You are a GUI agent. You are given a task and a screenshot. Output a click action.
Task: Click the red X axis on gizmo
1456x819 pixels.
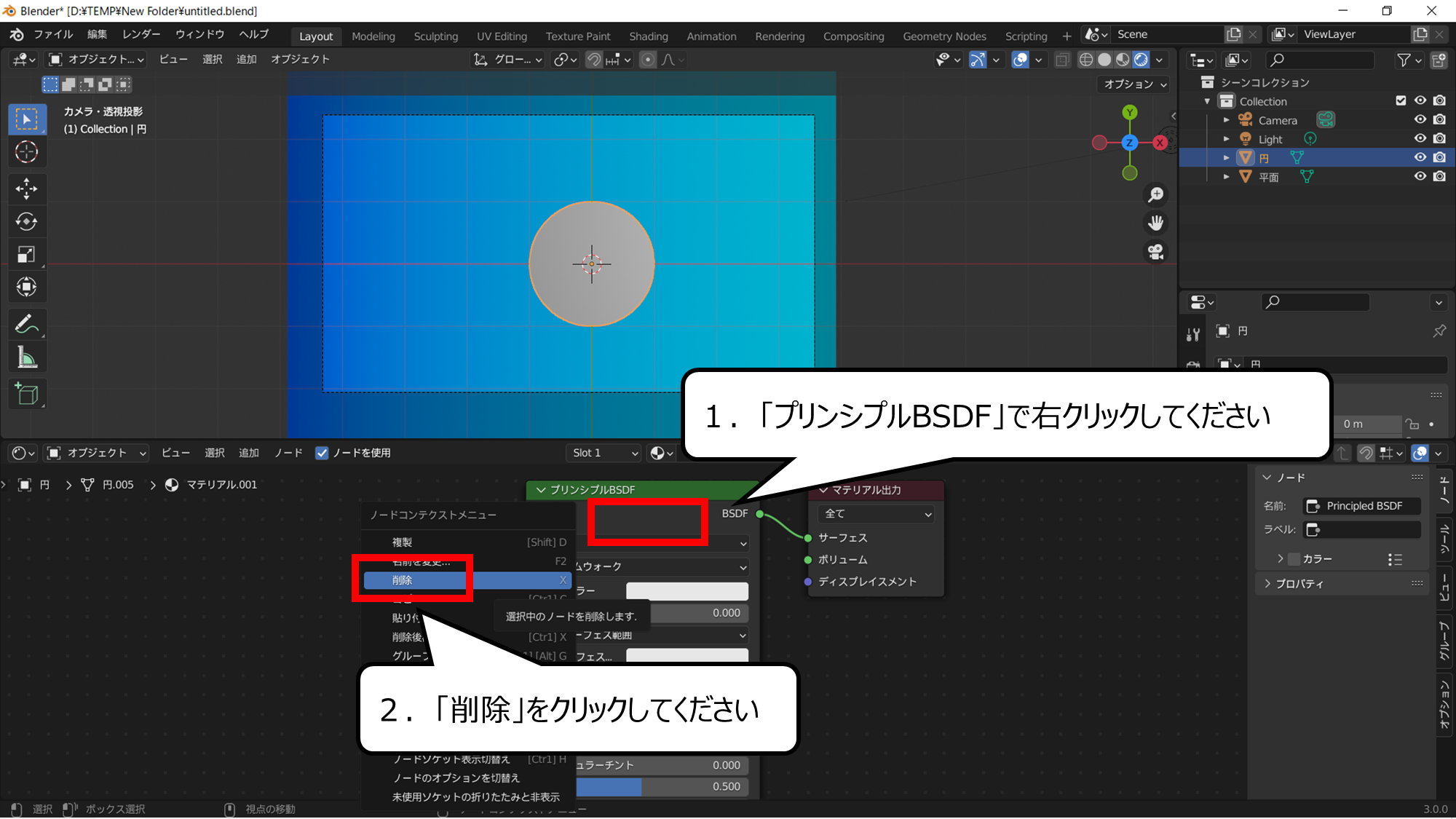[x=1160, y=143]
